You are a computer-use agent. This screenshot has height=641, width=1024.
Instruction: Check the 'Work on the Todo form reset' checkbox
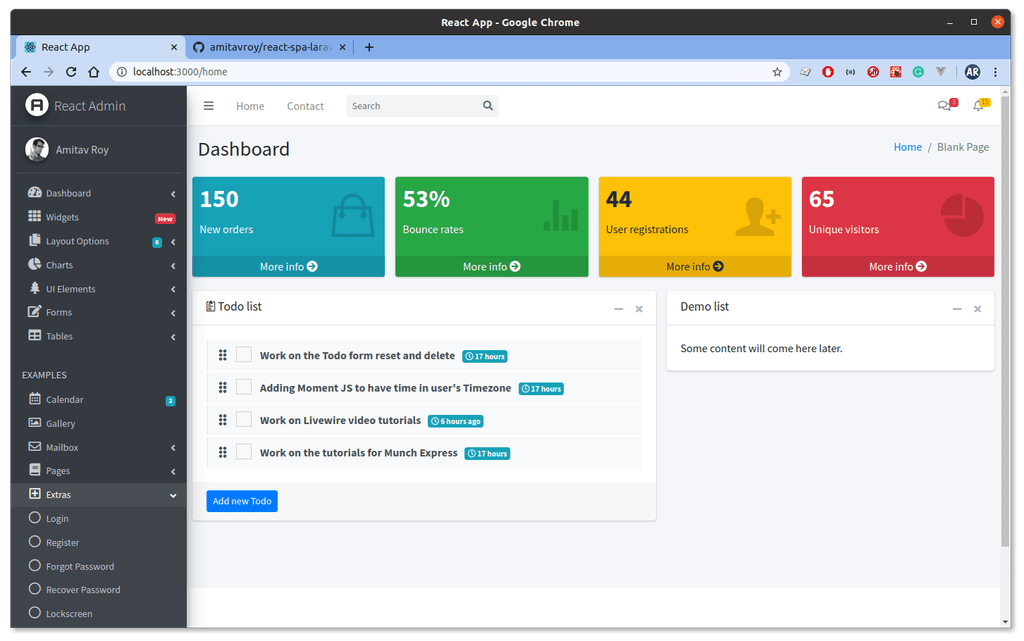(x=244, y=354)
